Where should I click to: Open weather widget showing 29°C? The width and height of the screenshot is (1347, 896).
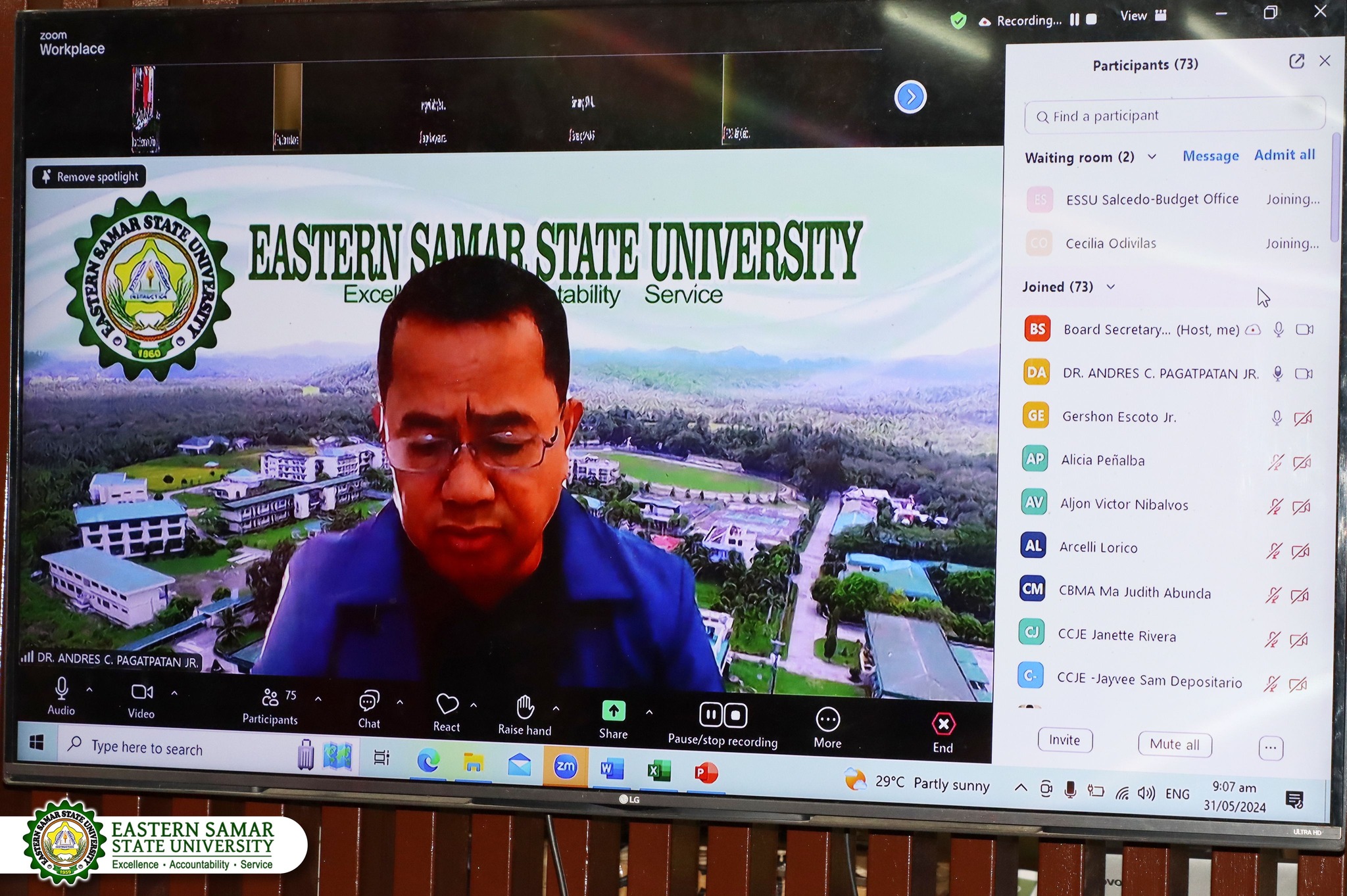[x=918, y=782]
